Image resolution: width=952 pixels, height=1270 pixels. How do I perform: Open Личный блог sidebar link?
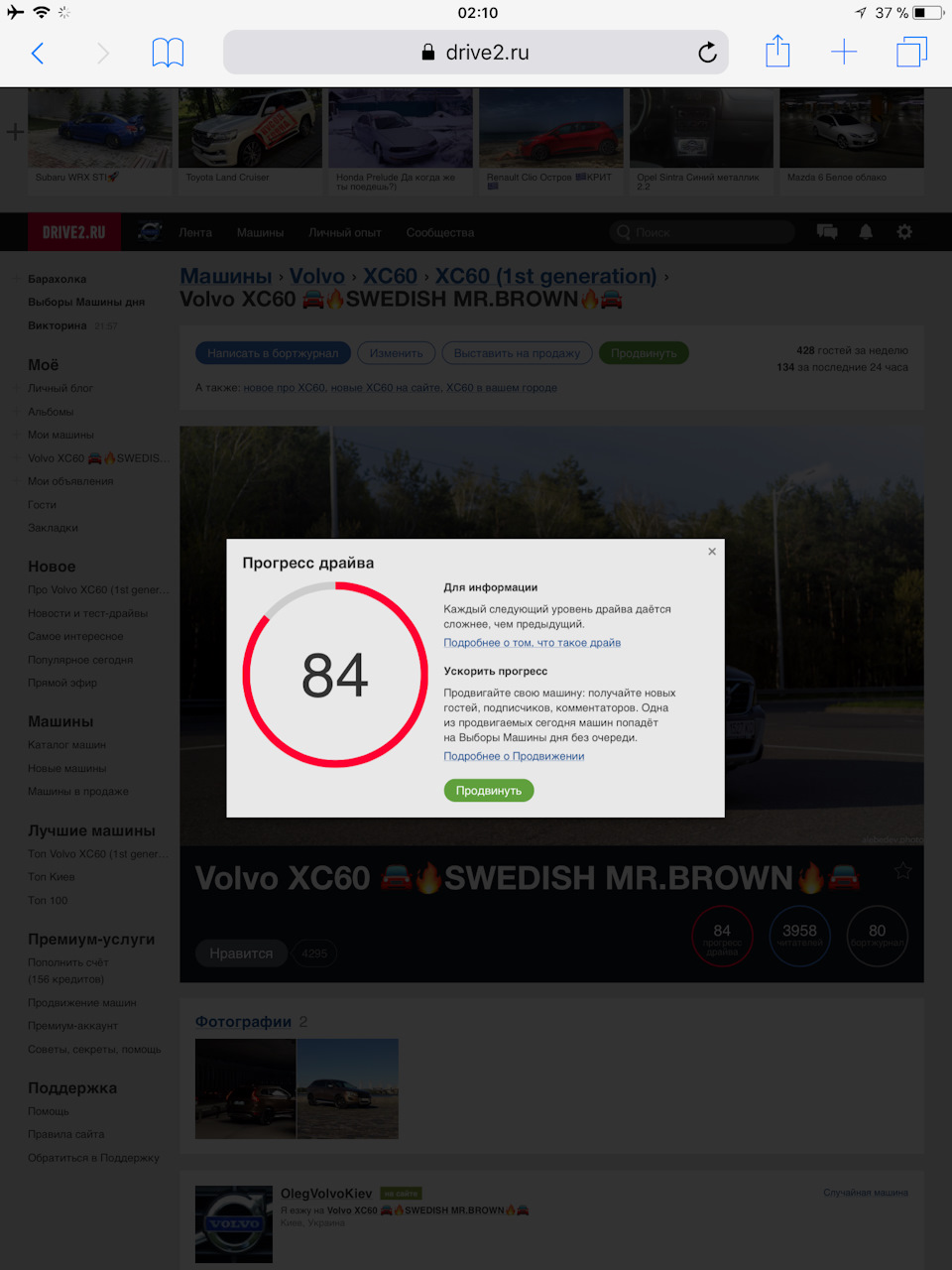coord(60,388)
